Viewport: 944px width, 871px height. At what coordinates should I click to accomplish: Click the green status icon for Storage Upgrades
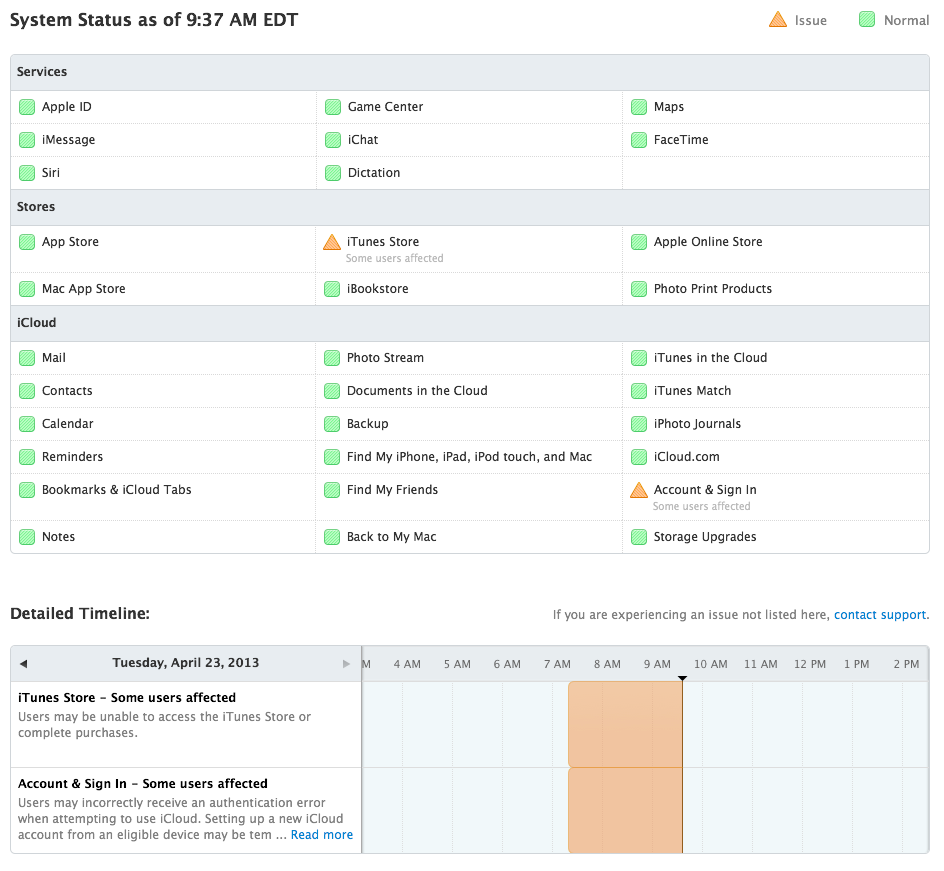pos(639,537)
